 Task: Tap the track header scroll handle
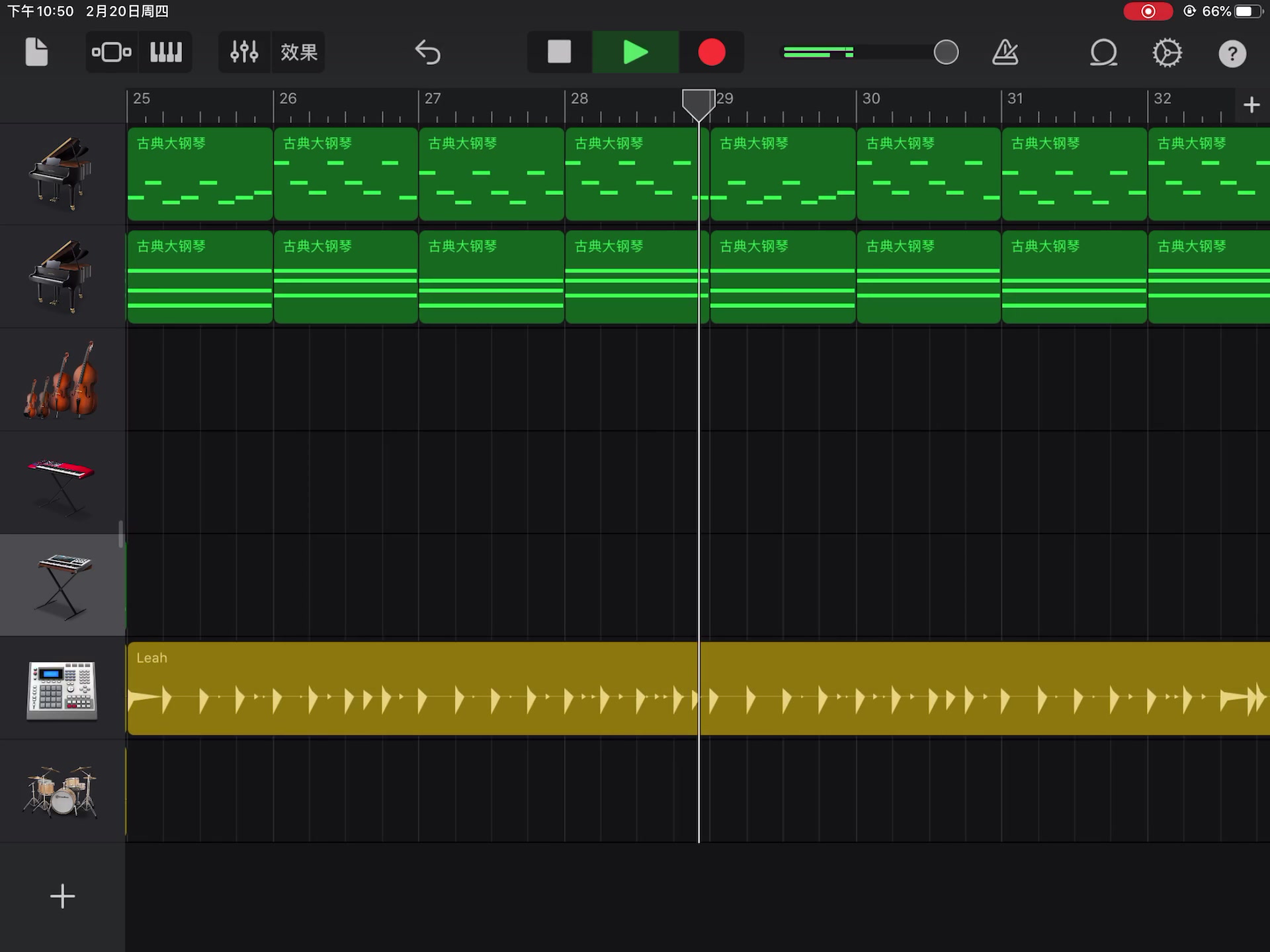[121, 534]
